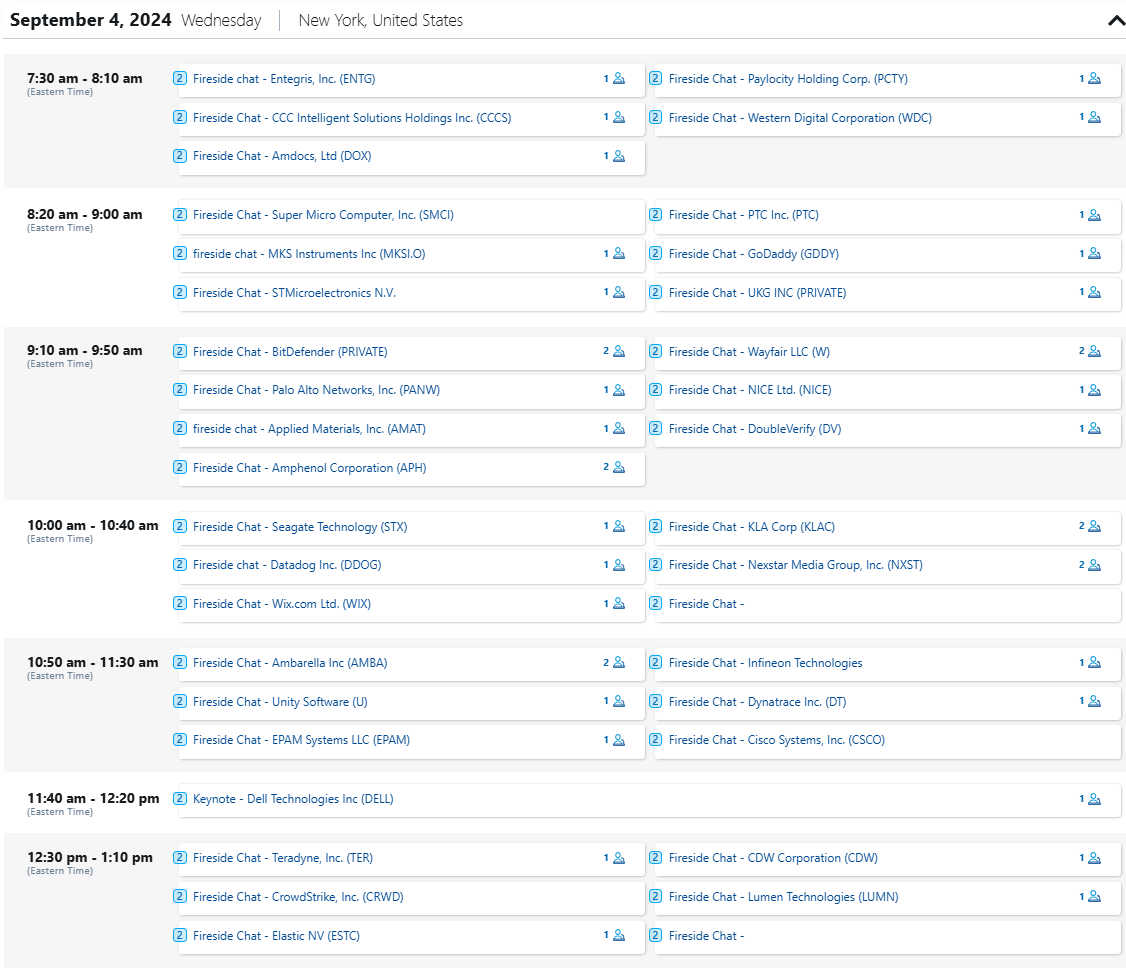Screen dimensions: 1126x968
Task: Click attendee icon for PTC Inc. session
Action: (x=1094, y=215)
